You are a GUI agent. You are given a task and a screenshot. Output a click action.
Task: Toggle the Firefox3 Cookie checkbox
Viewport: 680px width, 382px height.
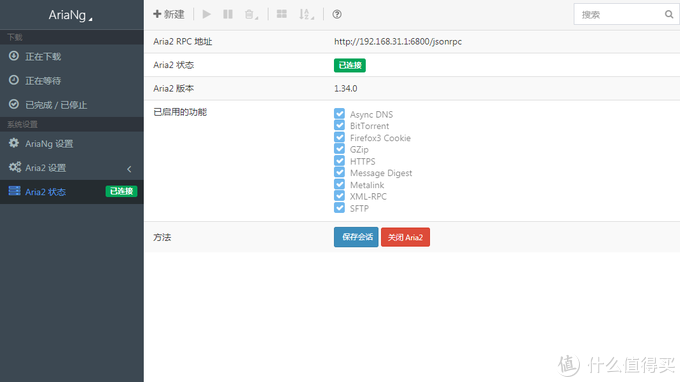point(340,137)
